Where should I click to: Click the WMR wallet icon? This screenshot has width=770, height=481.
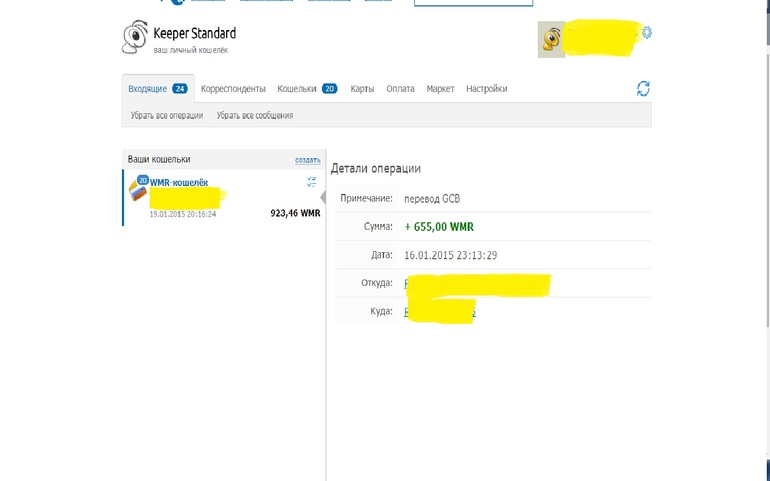coord(138,189)
